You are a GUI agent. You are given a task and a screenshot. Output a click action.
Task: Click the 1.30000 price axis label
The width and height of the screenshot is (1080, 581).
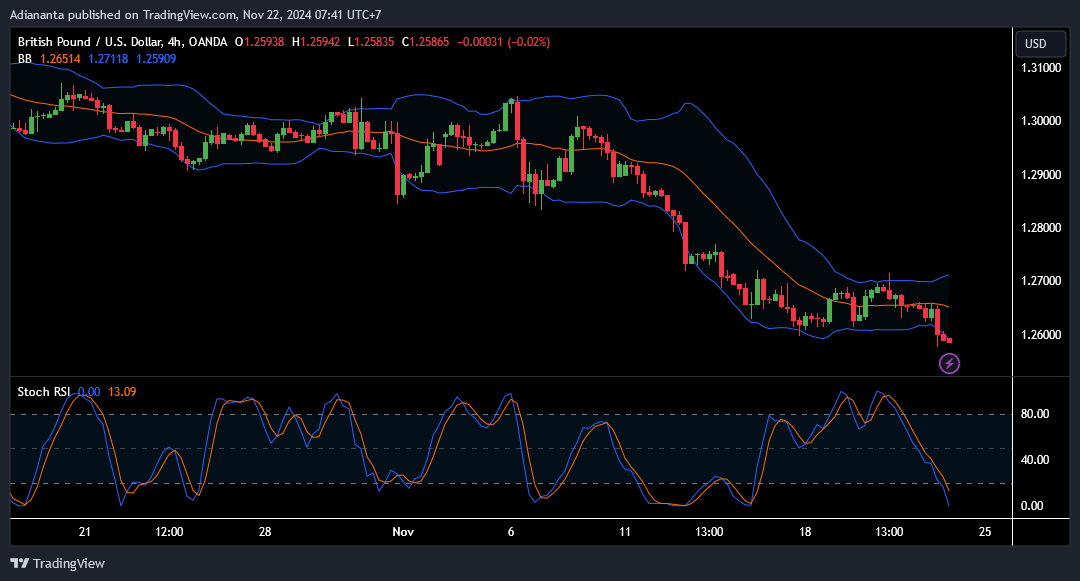click(1041, 121)
